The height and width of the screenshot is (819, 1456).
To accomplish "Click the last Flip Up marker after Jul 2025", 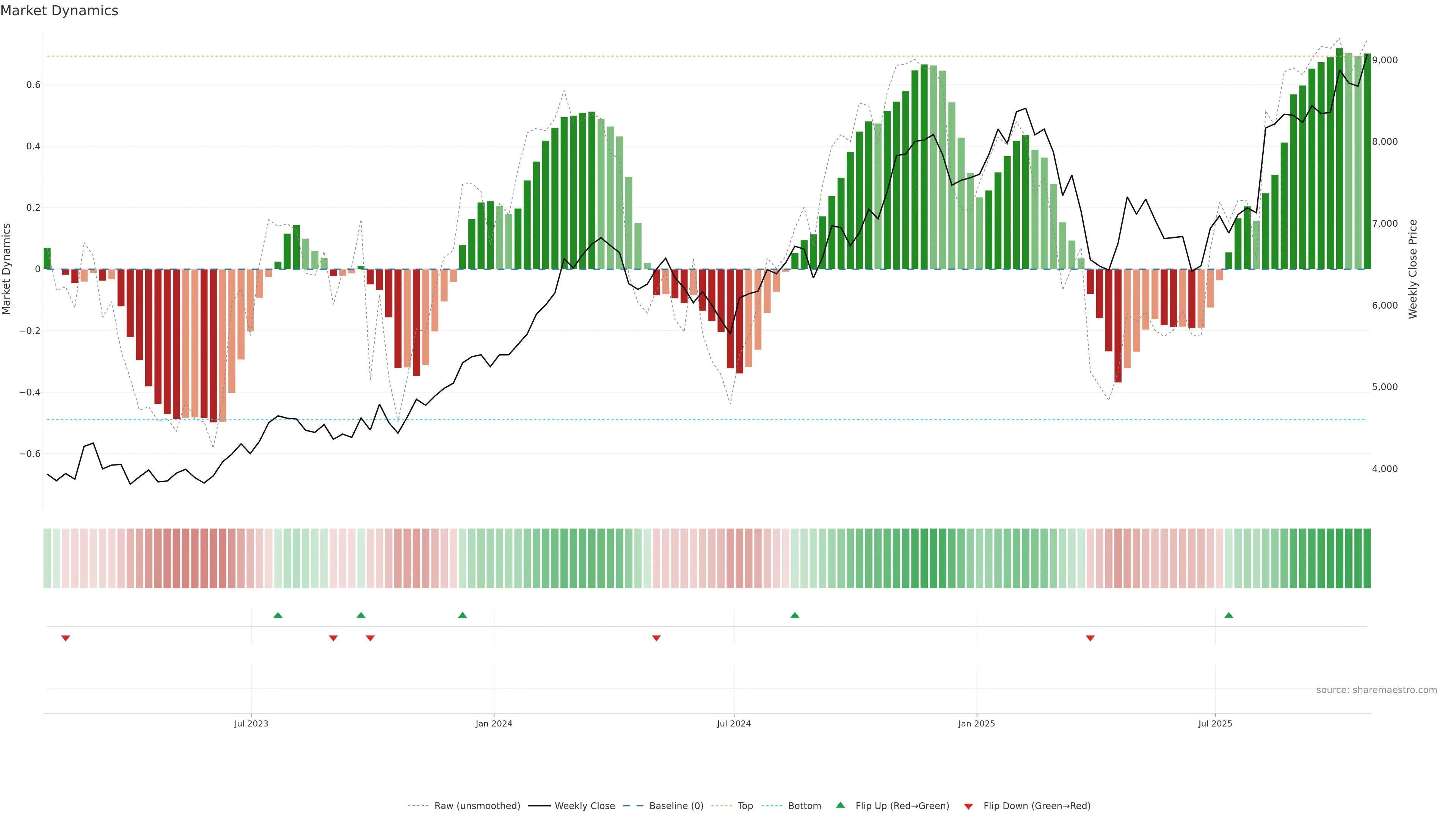I will (x=1229, y=615).
